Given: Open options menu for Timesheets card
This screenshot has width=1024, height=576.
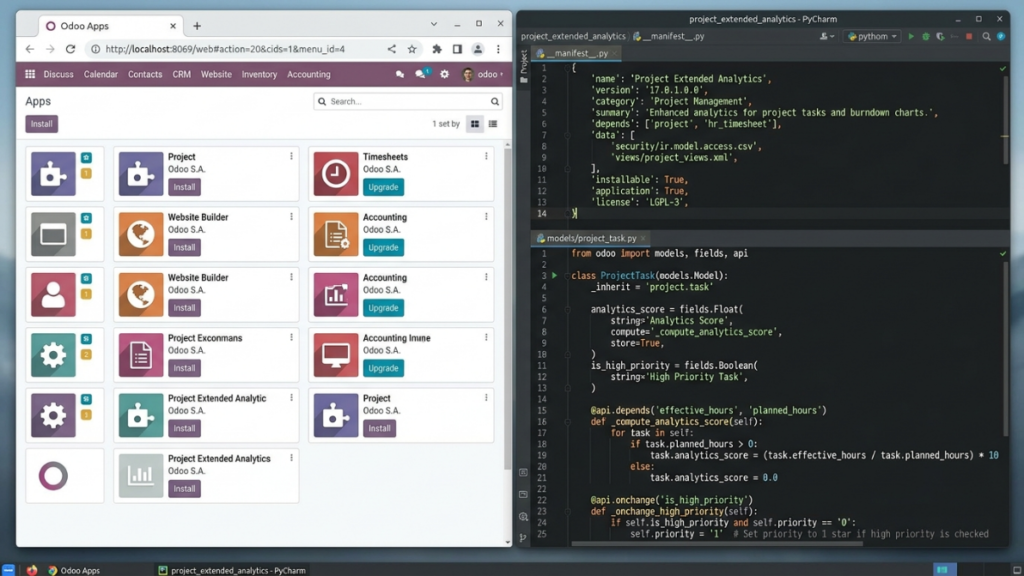Looking at the screenshot, I should point(486,156).
